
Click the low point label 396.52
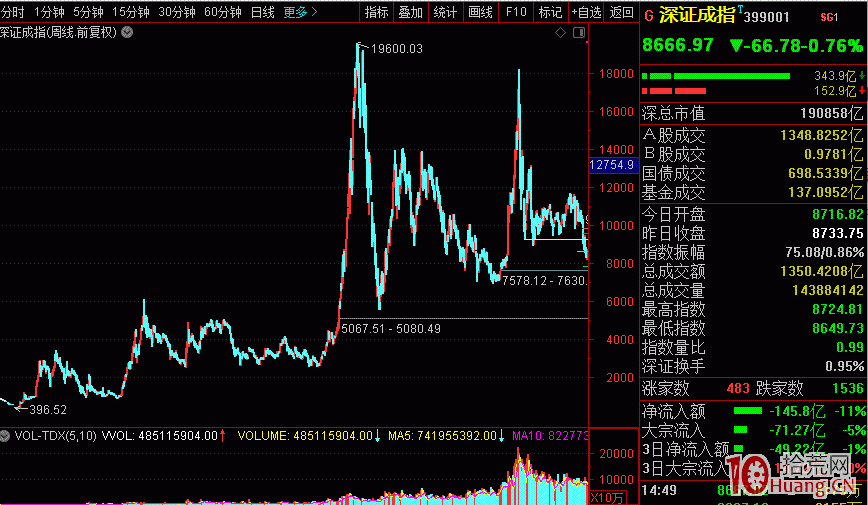click(x=48, y=410)
